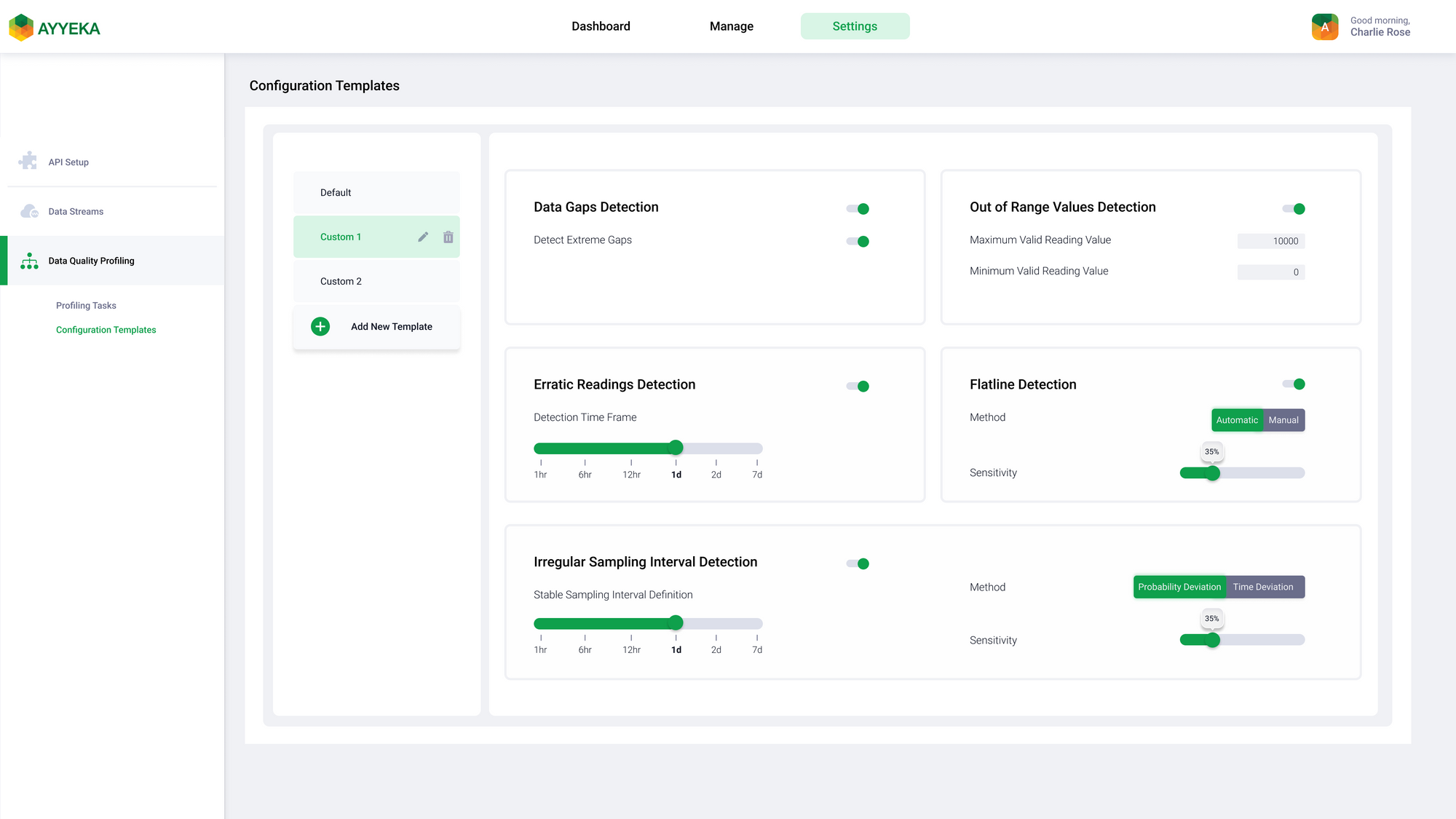
Task: Click the API Setup puzzle icon
Action: pyautogui.click(x=28, y=161)
